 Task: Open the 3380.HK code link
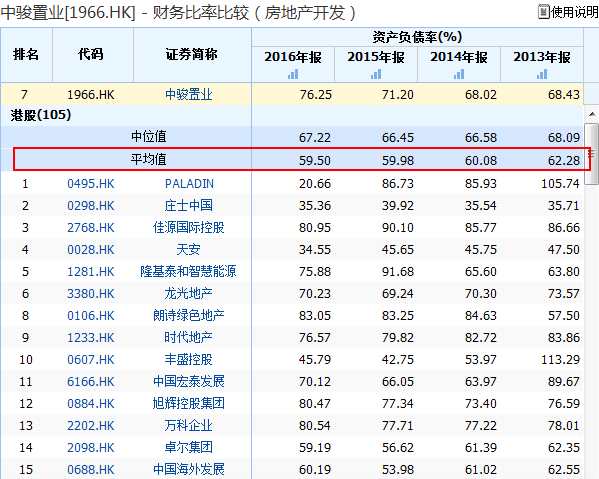[91, 293]
